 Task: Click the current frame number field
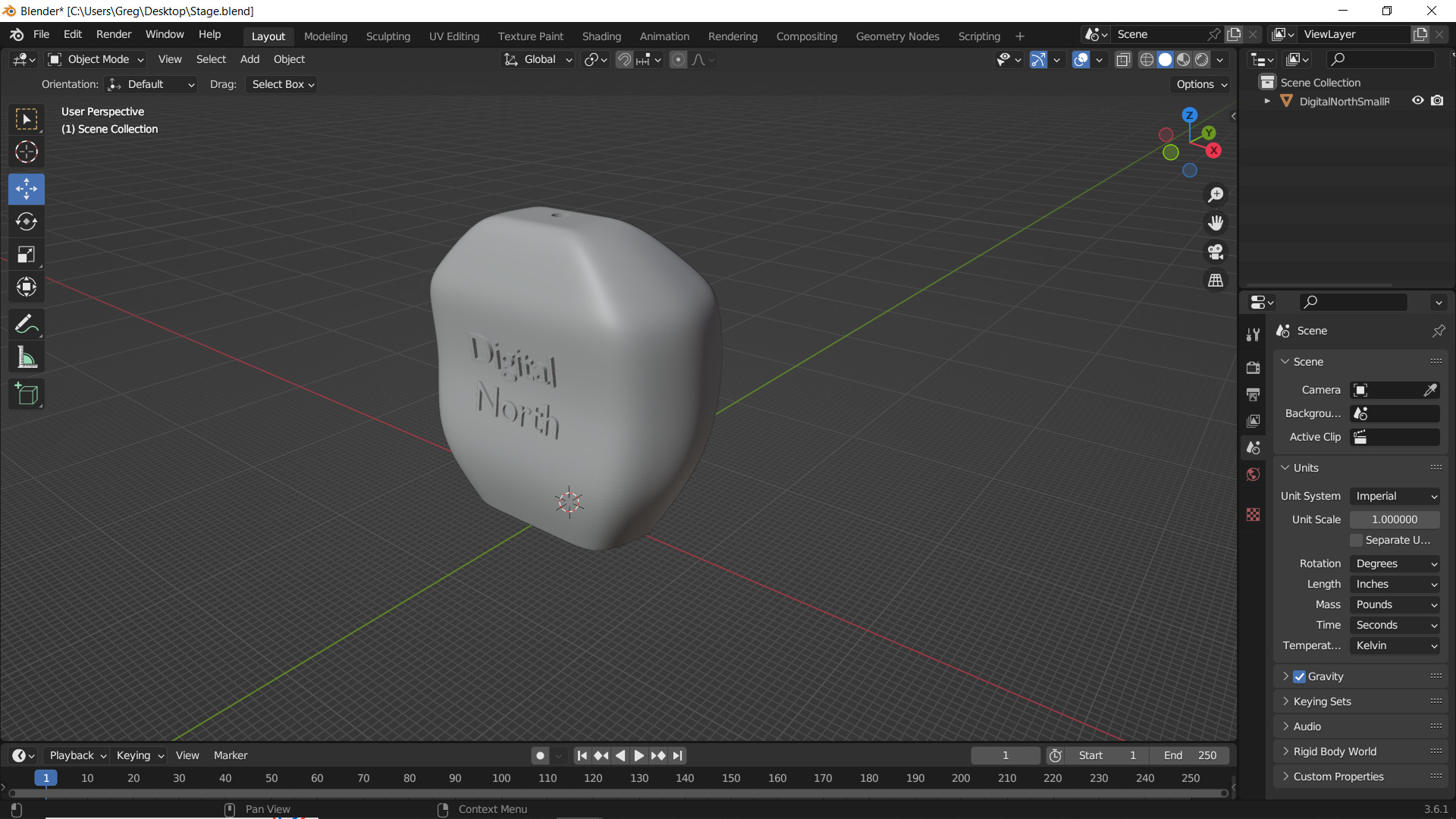pos(1006,755)
